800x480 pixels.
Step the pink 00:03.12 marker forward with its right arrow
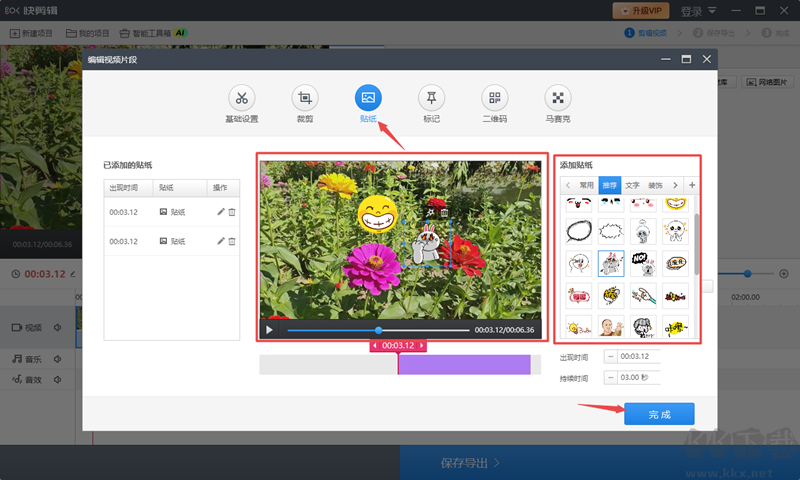click(x=421, y=345)
